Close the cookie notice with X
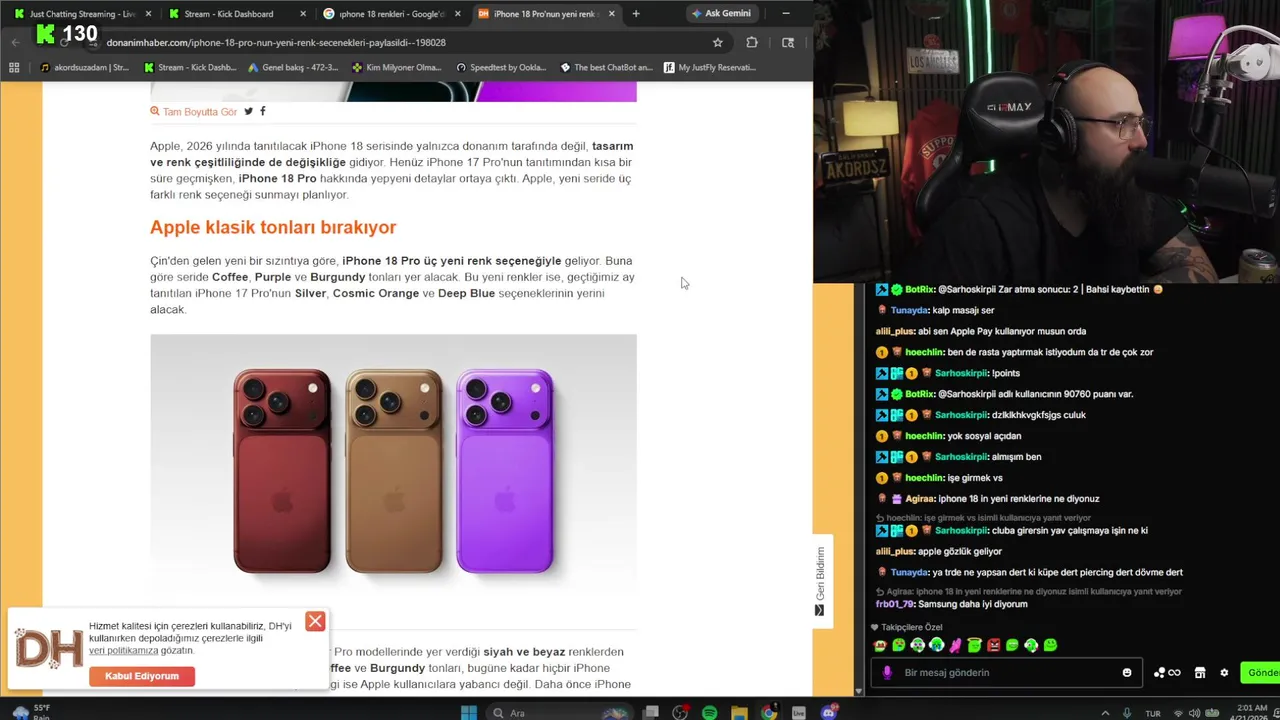The width and height of the screenshot is (1280, 720). [x=315, y=621]
